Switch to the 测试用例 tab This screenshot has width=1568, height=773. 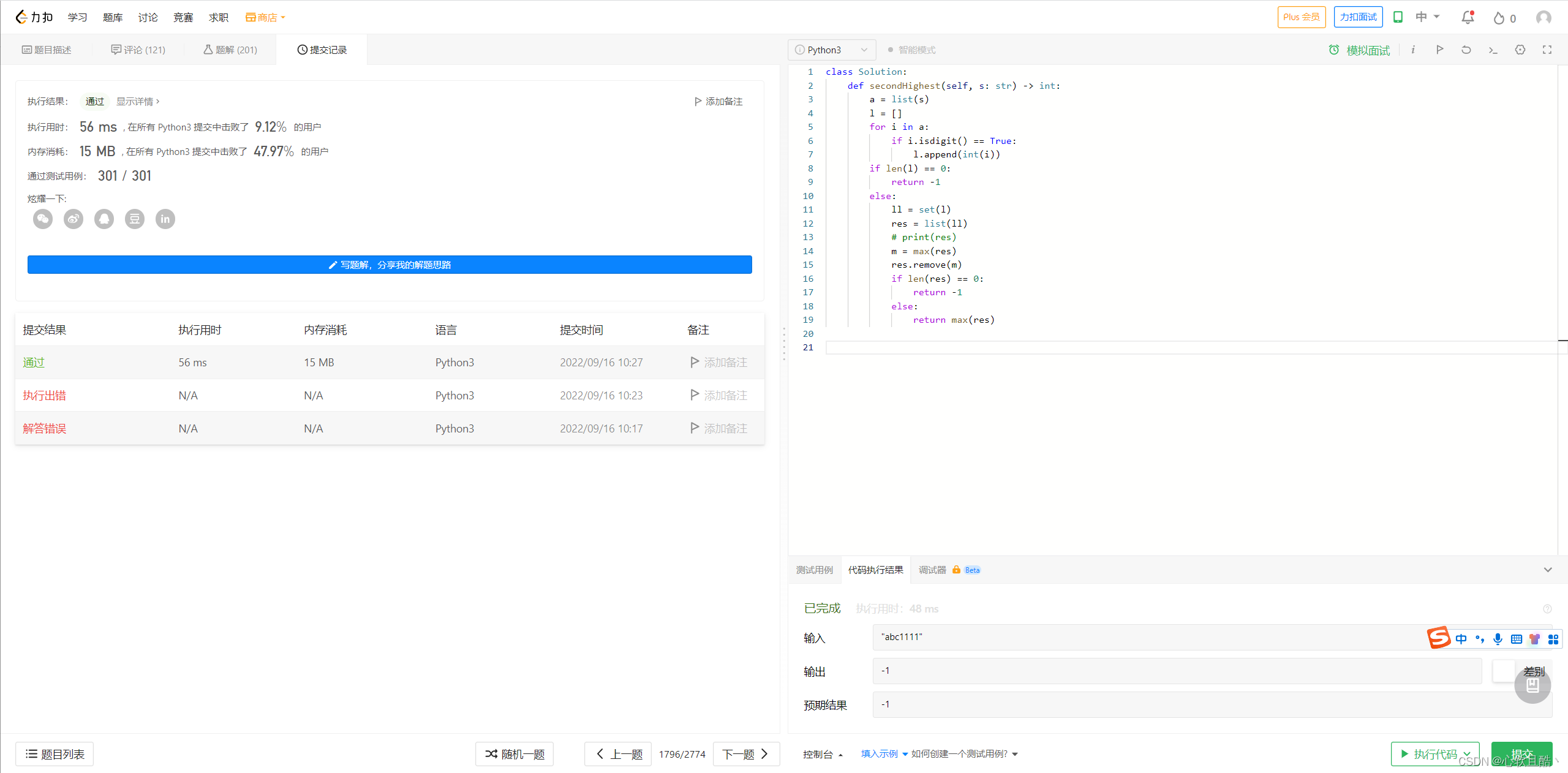click(x=814, y=570)
